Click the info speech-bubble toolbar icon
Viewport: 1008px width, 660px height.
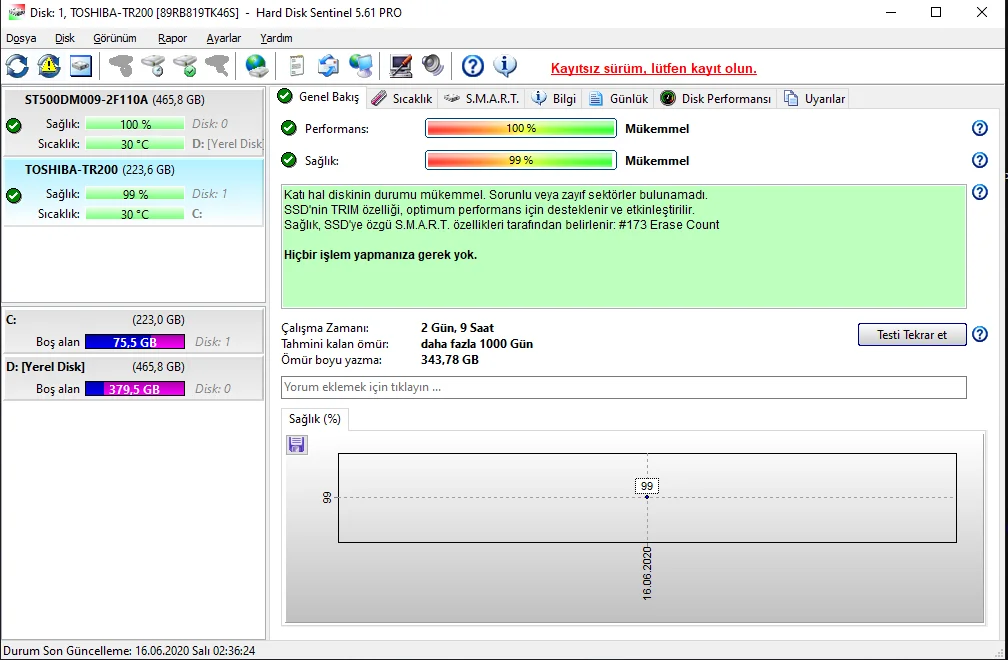(505, 66)
